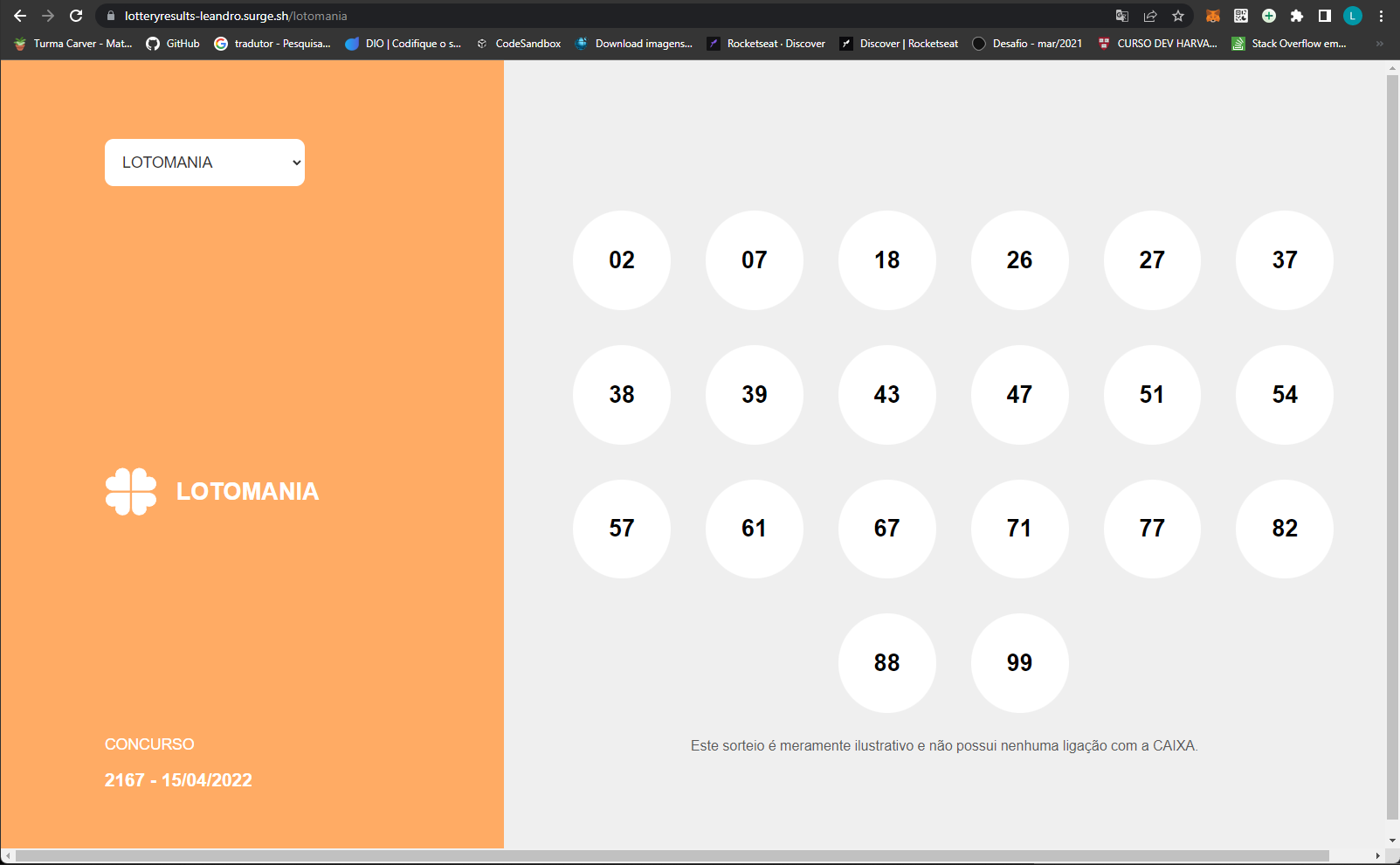Open the Extensions puzzle menu

tap(1297, 16)
